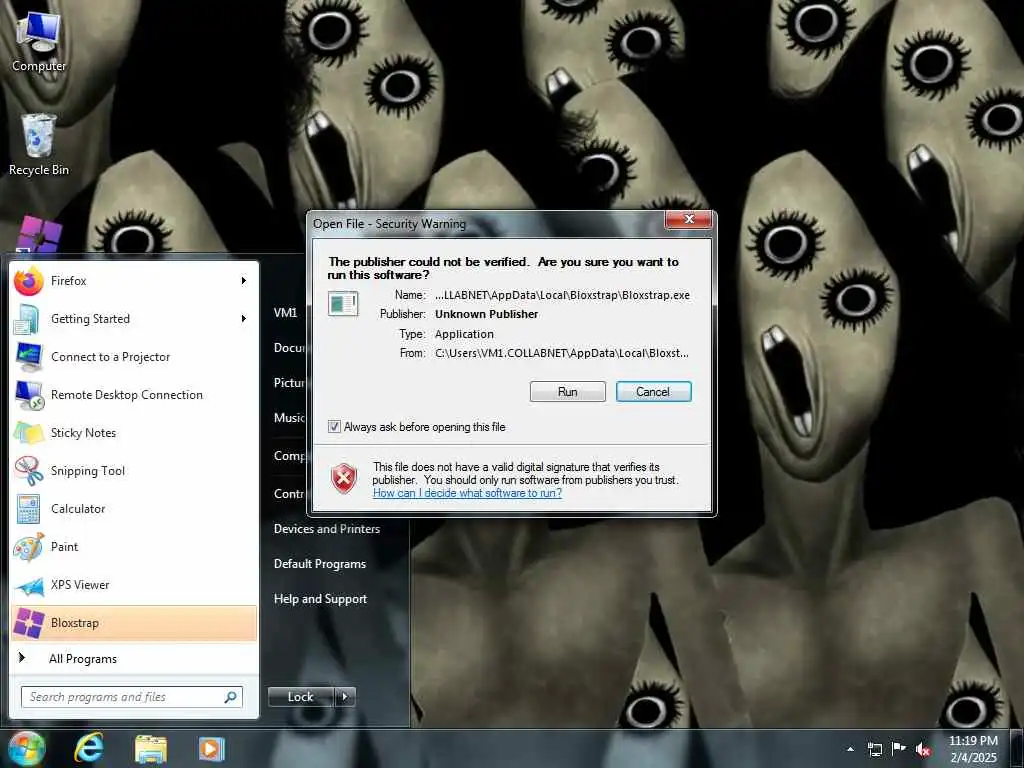Click the Connect to a Projector icon
Viewport: 1024px width, 768px height.
tap(29, 357)
